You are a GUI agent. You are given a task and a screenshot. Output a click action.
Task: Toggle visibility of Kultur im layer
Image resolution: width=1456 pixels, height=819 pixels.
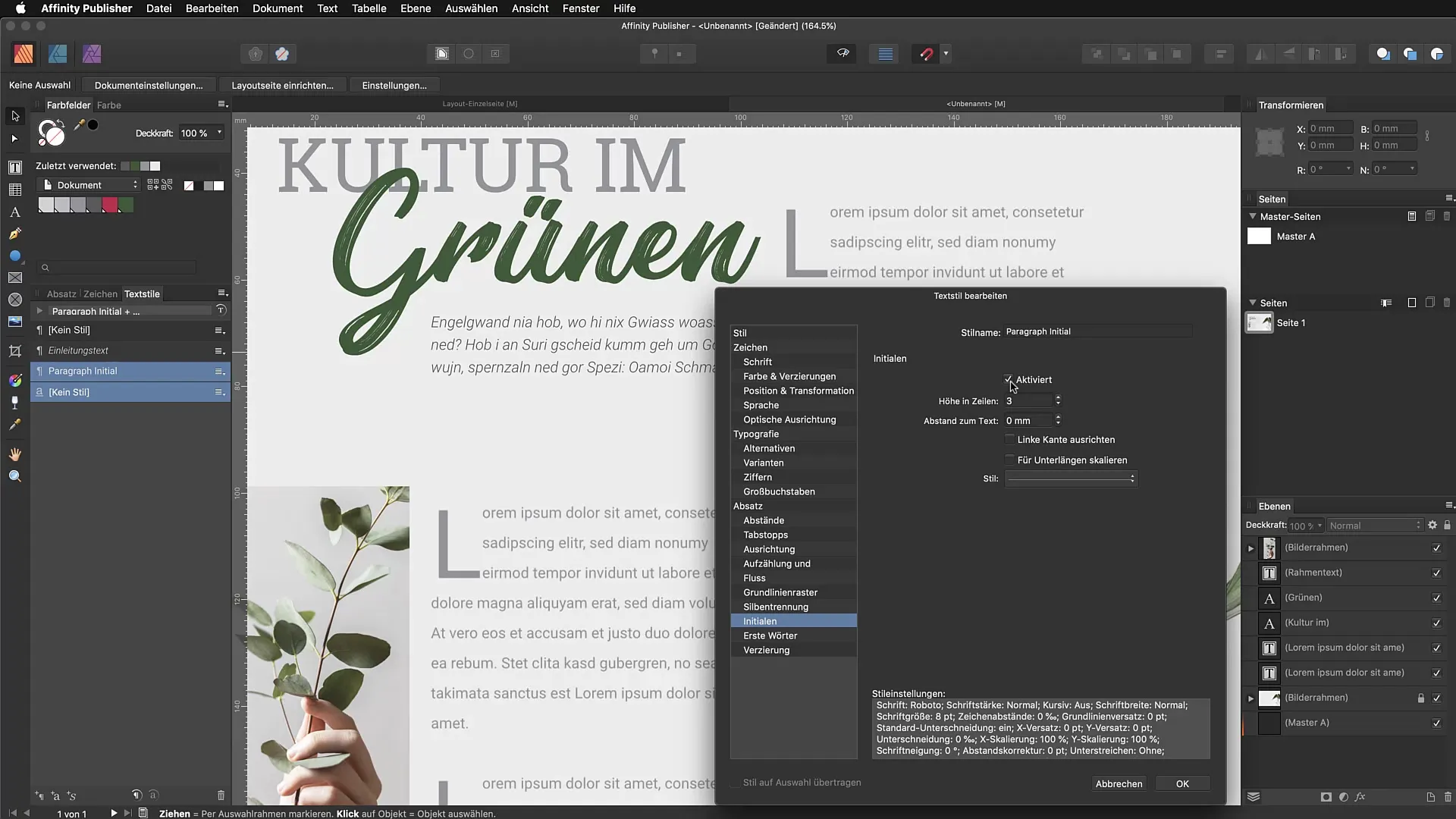coord(1436,623)
